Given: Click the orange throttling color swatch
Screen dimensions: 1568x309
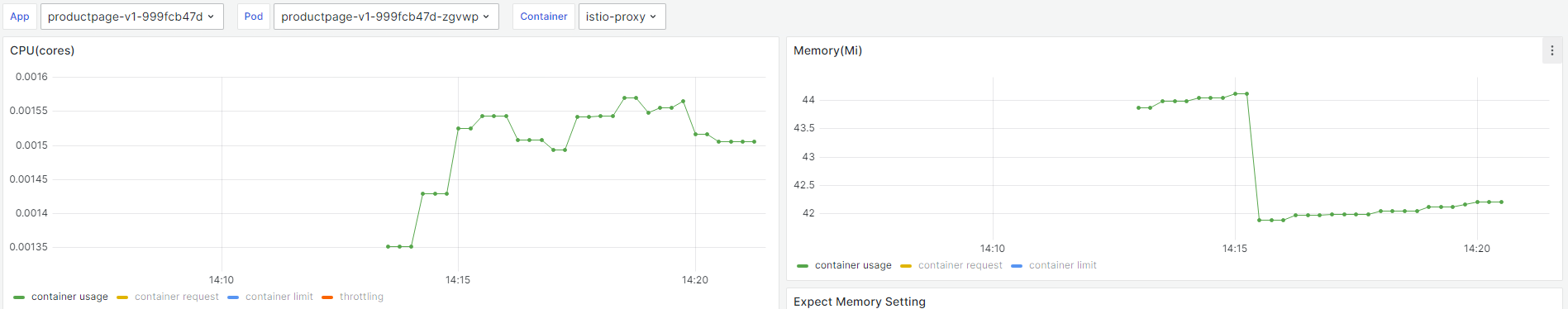Looking at the screenshot, I should pyautogui.click(x=327, y=297).
